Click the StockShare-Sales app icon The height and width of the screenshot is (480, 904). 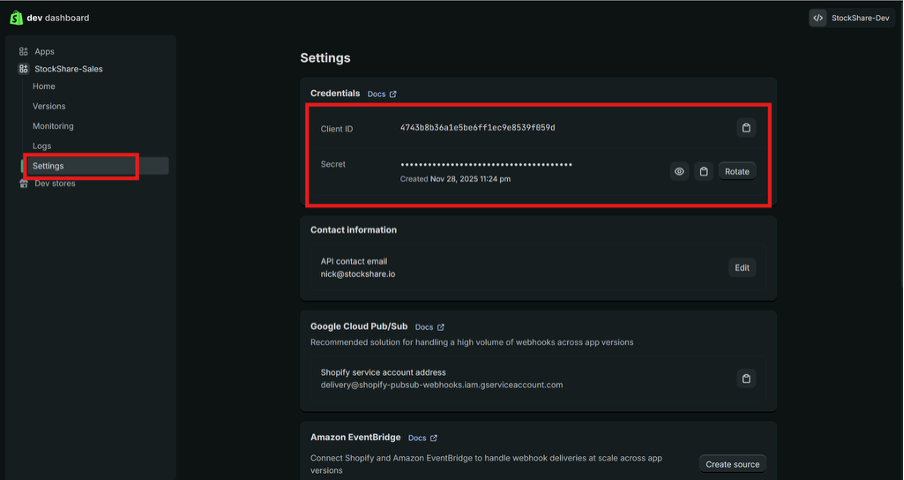(24, 69)
